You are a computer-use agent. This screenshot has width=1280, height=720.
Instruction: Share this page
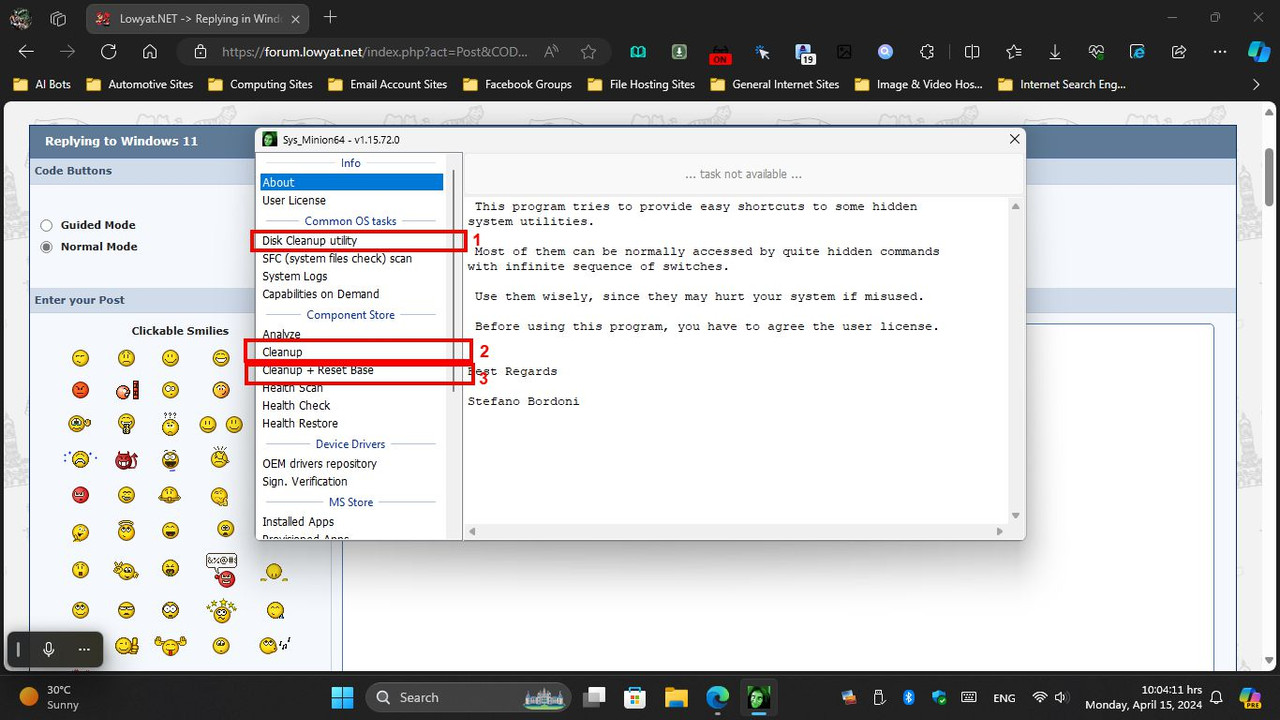pyautogui.click(x=1178, y=52)
